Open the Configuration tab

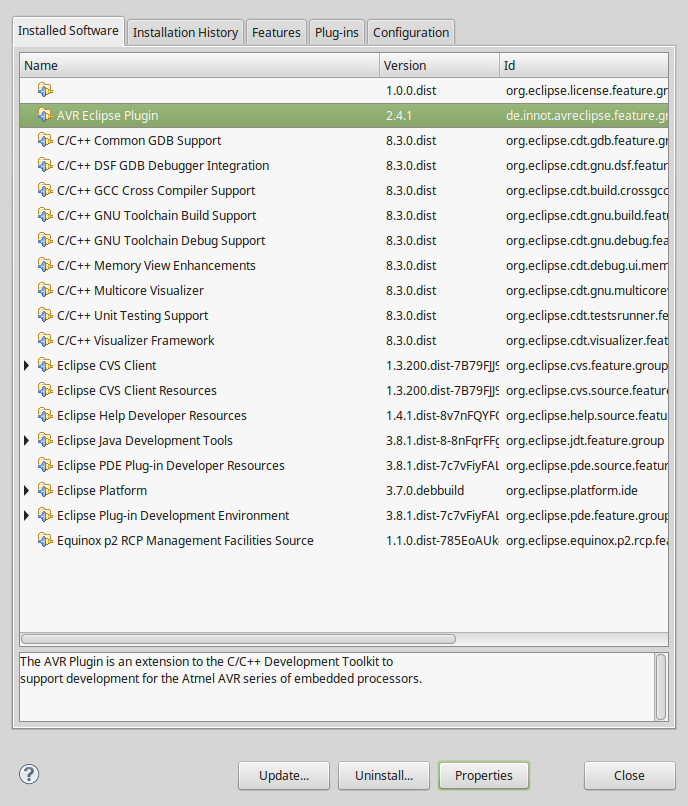coord(411,32)
